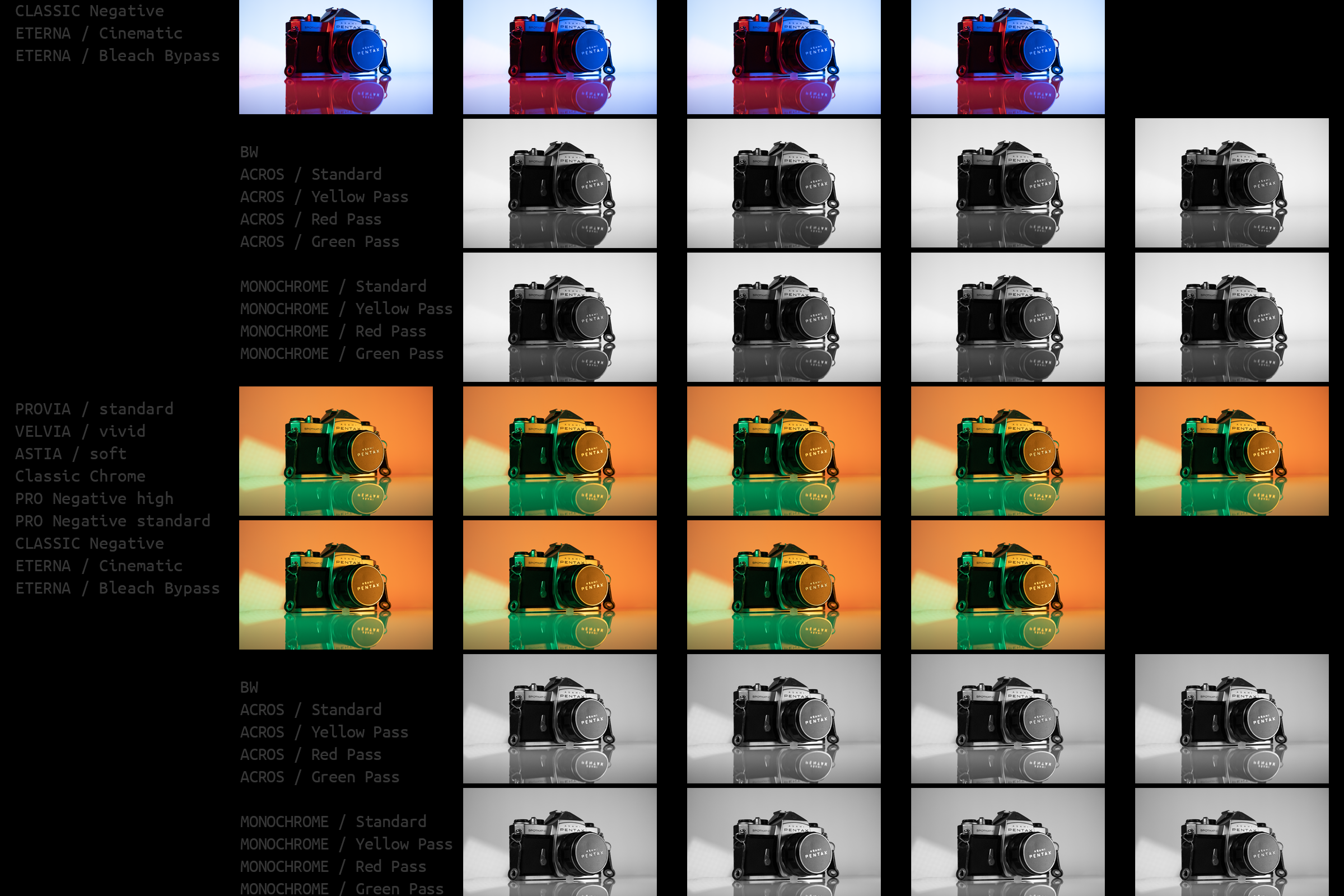Click the 'PRO Negative high' label

[x=94, y=499]
